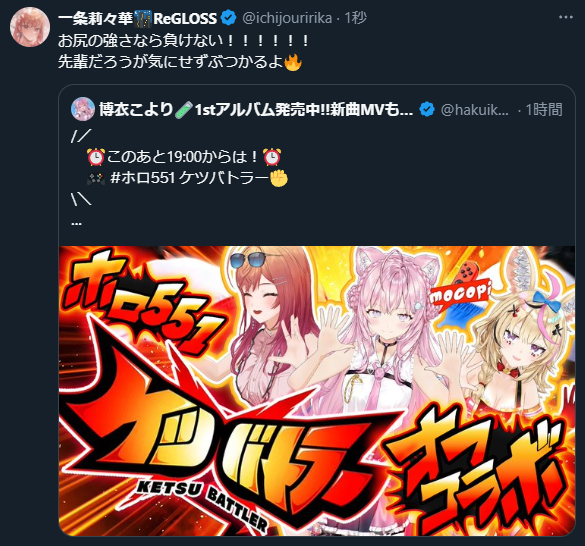Screen dimensions: 585x546
Task: Click the fire emoji ending the tweet
Action: [x=293, y=62]
